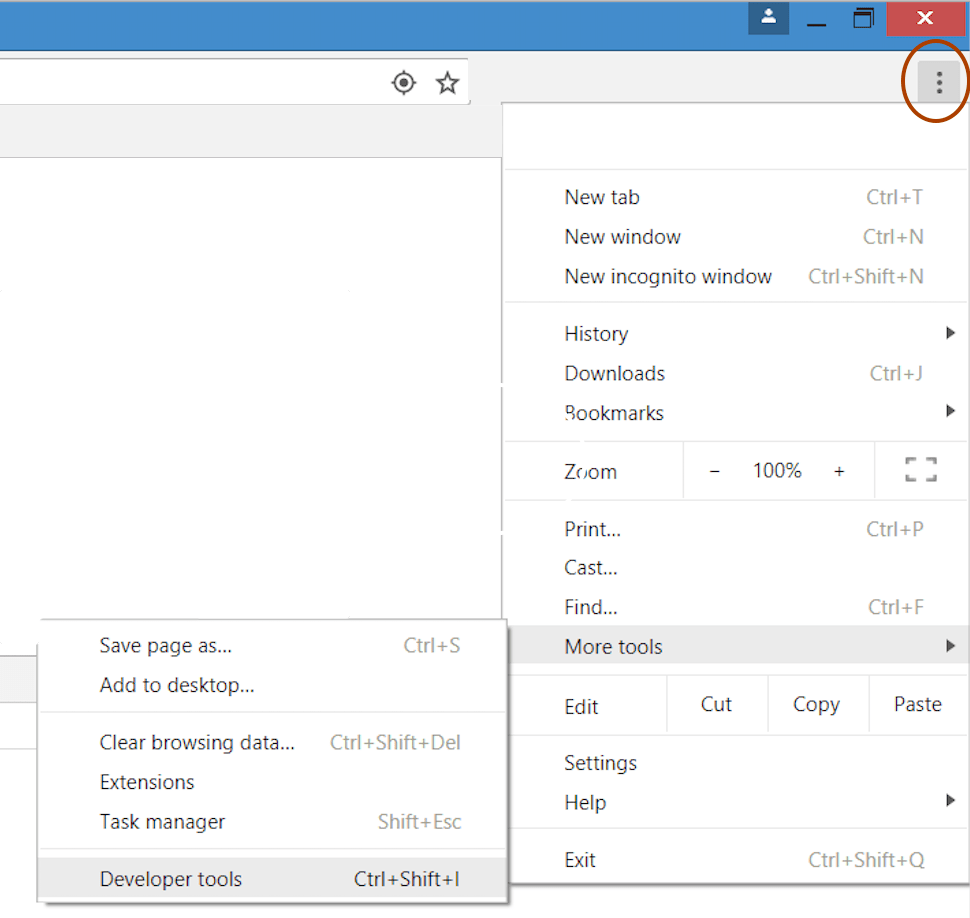Open the user profile icon in title bar

(768, 18)
